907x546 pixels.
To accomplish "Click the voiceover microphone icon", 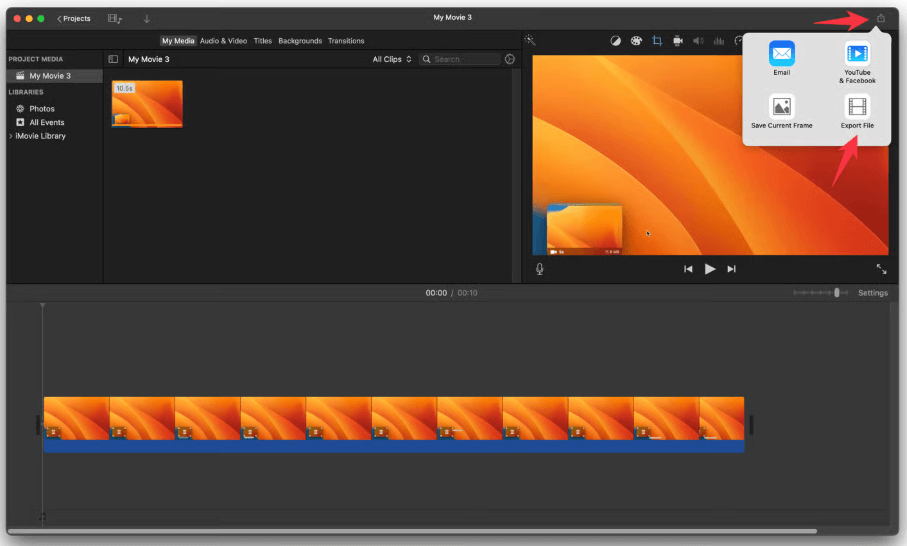I will coord(539,269).
